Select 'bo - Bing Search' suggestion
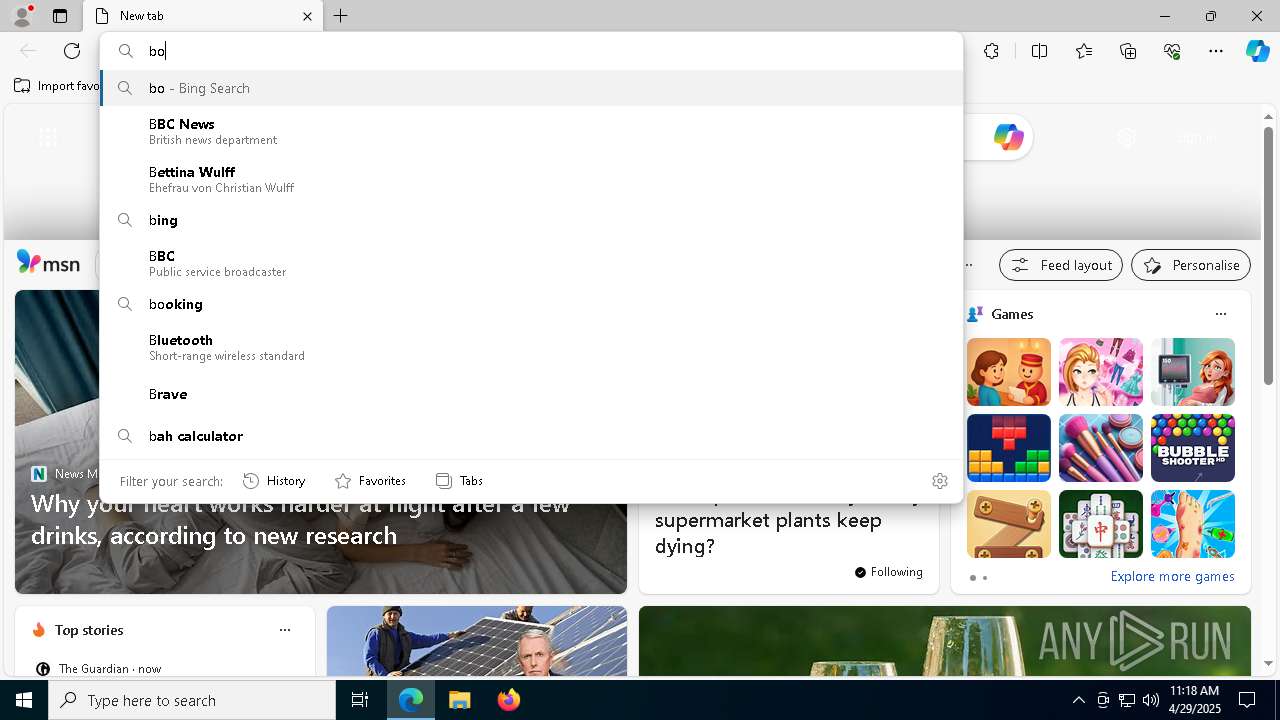The width and height of the screenshot is (1280, 720). pos(532,88)
